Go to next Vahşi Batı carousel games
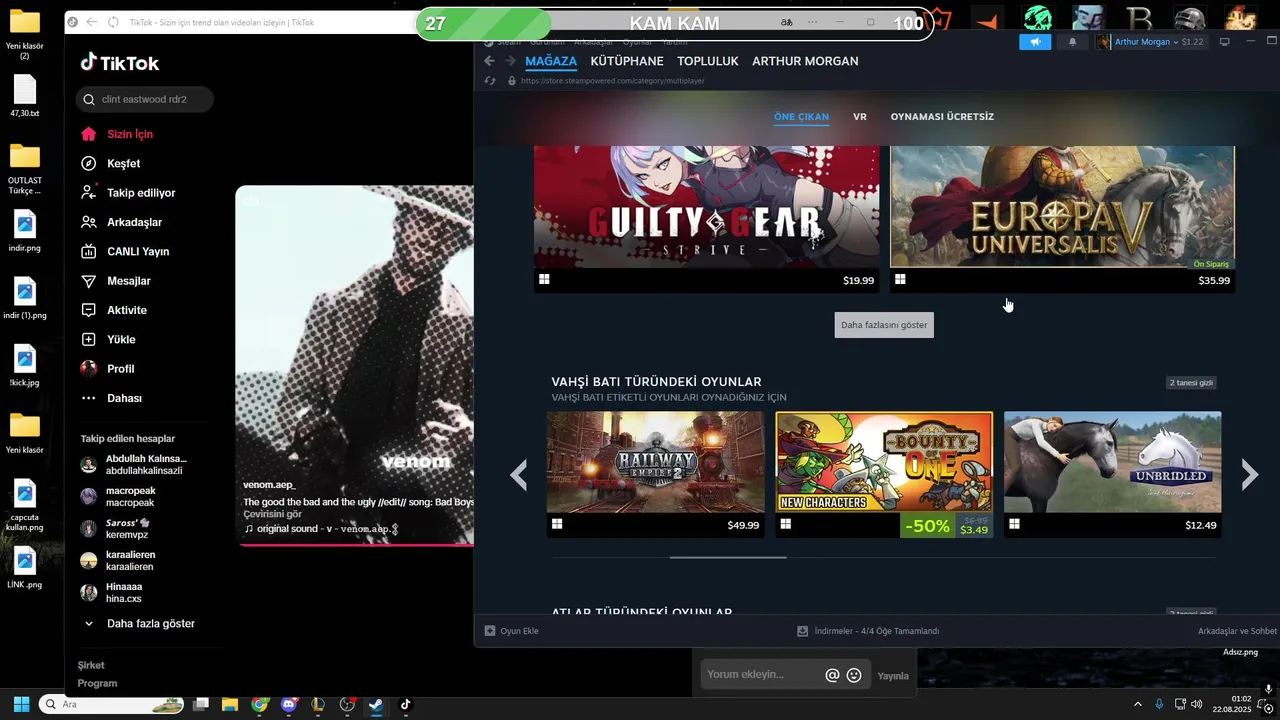Viewport: 1280px width, 720px height. (x=1249, y=475)
